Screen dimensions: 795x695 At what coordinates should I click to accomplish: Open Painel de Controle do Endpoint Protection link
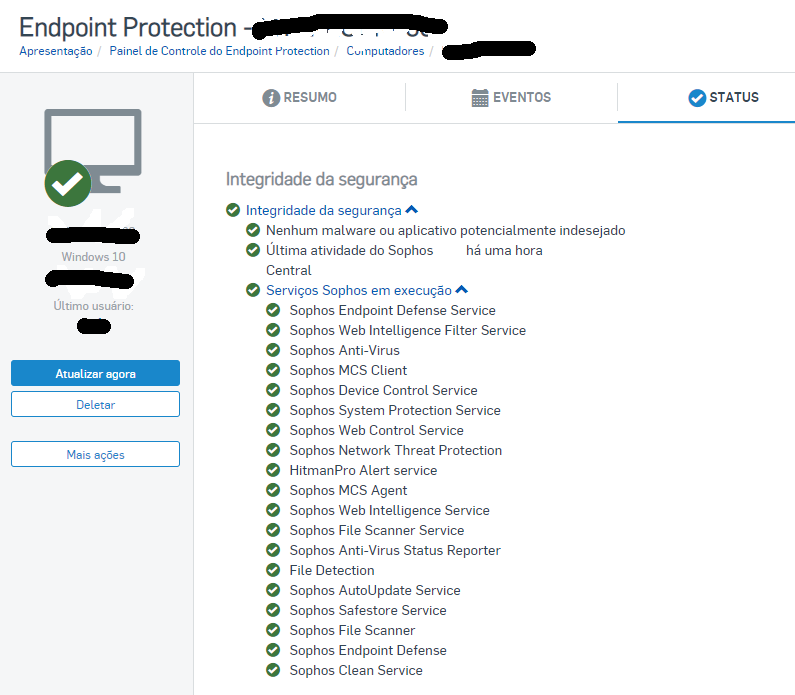click(220, 51)
